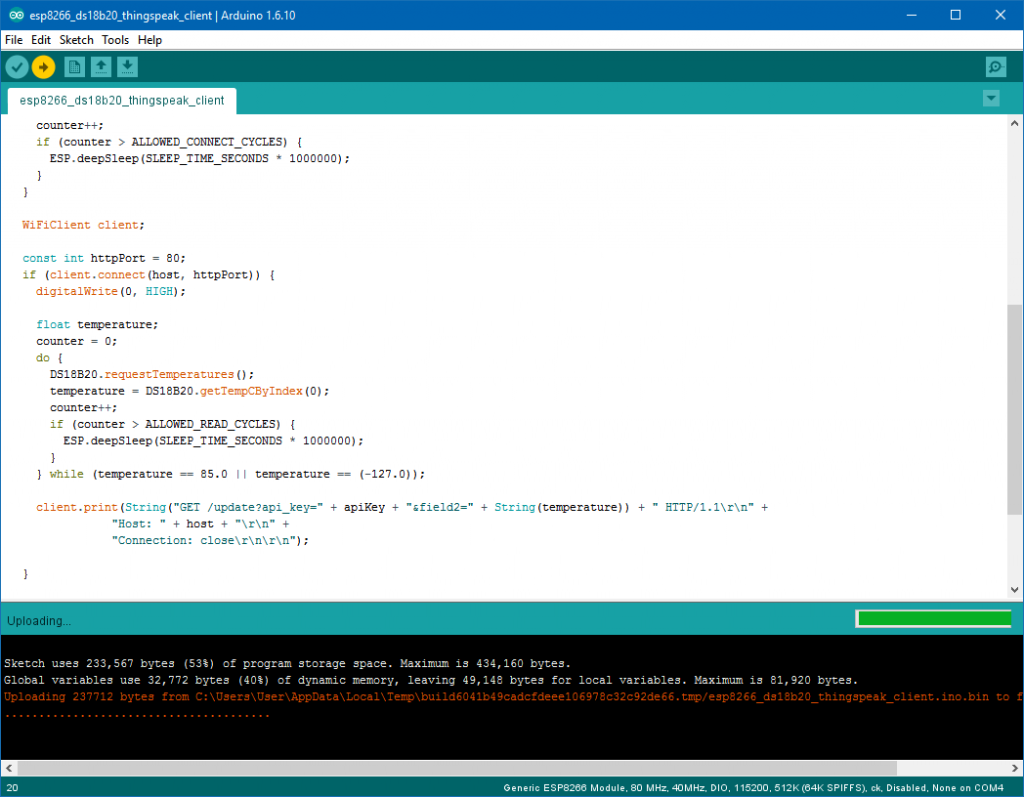
Task: Create a new sketch with New icon
Action: [74, 67]
